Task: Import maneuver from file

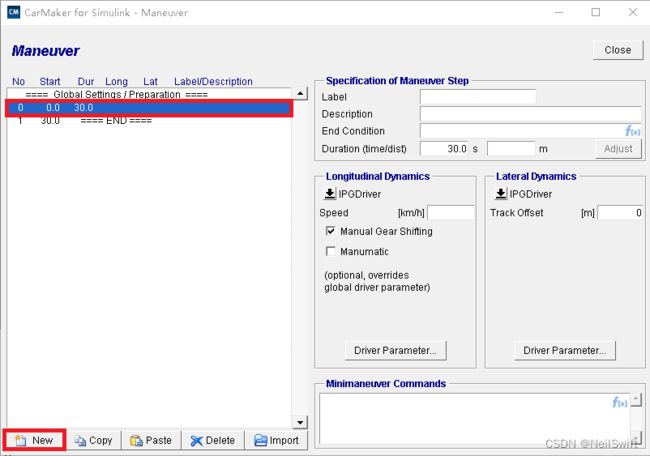Action: point(276,440)
